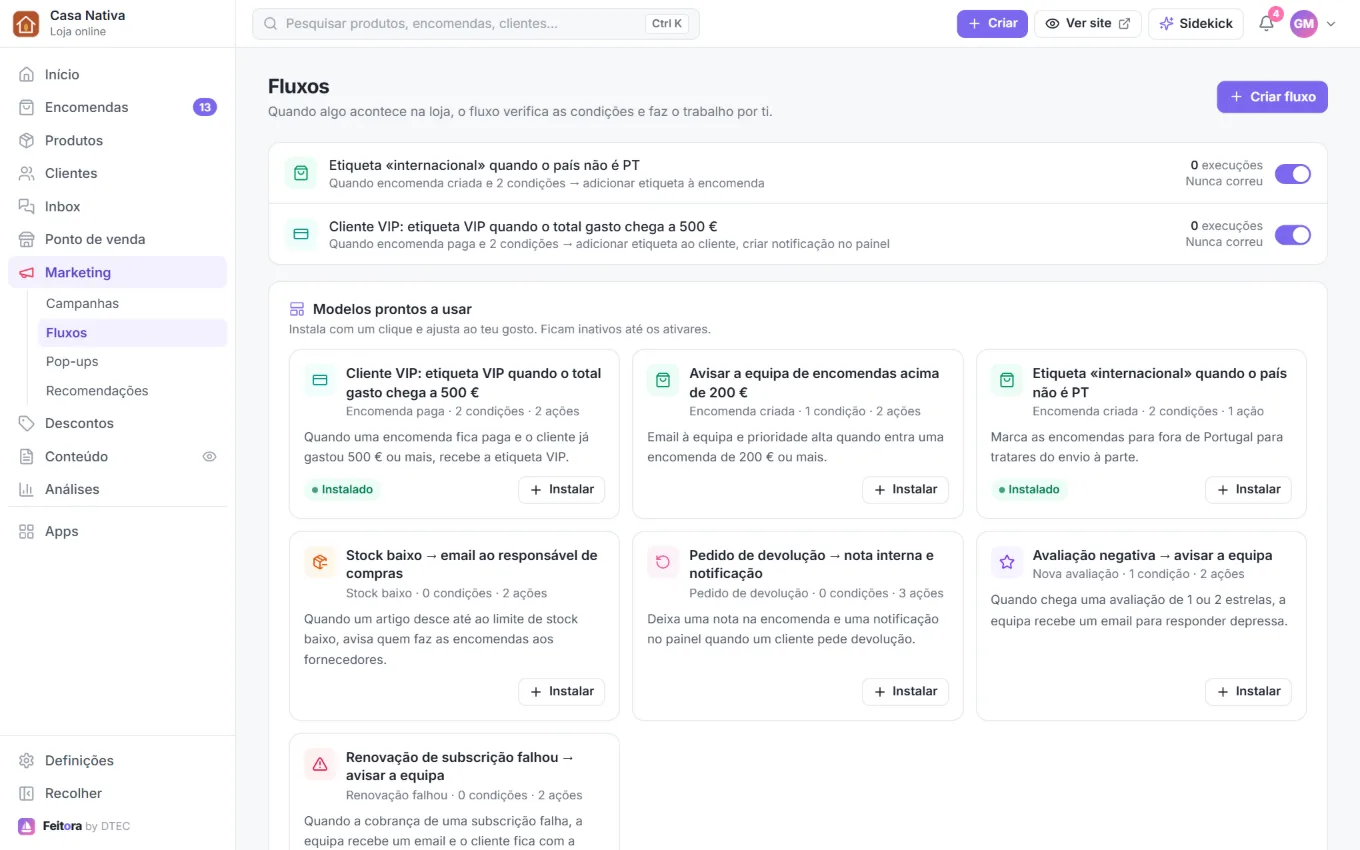Viewport: 1360px width, 850px height.
Task: Open the notifications bell icon
Action: click(x=1266, y=24)
